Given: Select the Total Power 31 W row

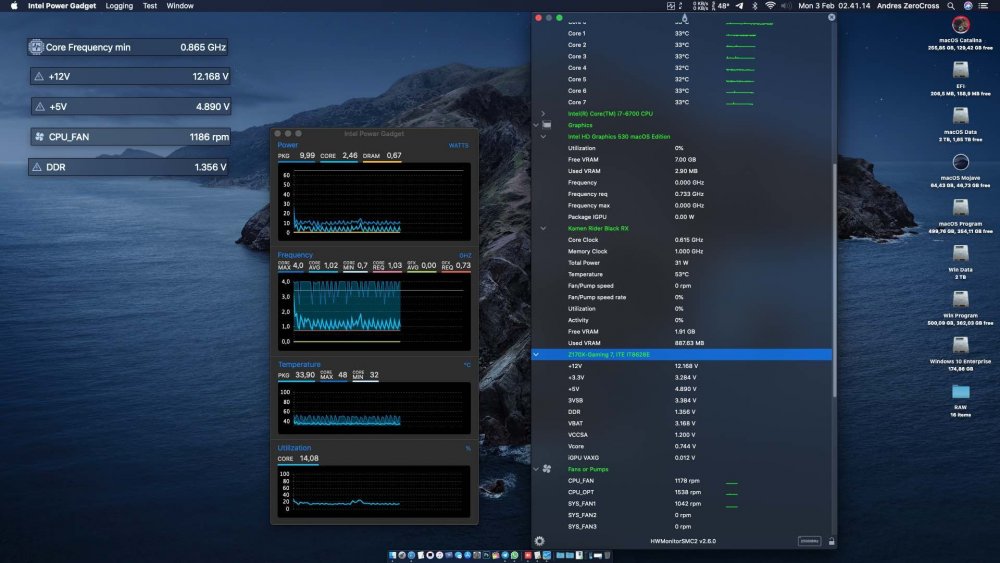Looking at the screenshot, I should (x=682, y=263).
